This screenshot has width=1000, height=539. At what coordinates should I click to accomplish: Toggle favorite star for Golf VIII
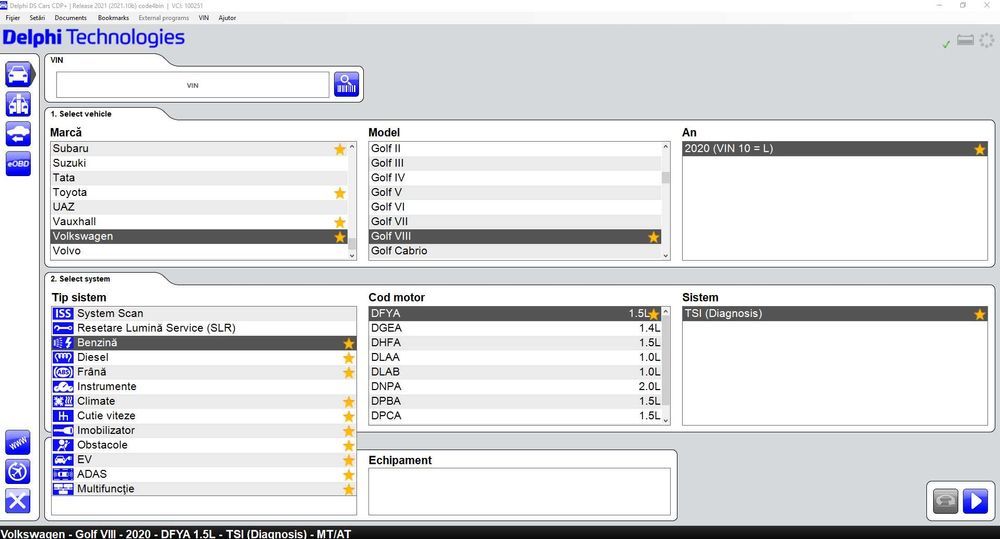[x=654, y=237]
